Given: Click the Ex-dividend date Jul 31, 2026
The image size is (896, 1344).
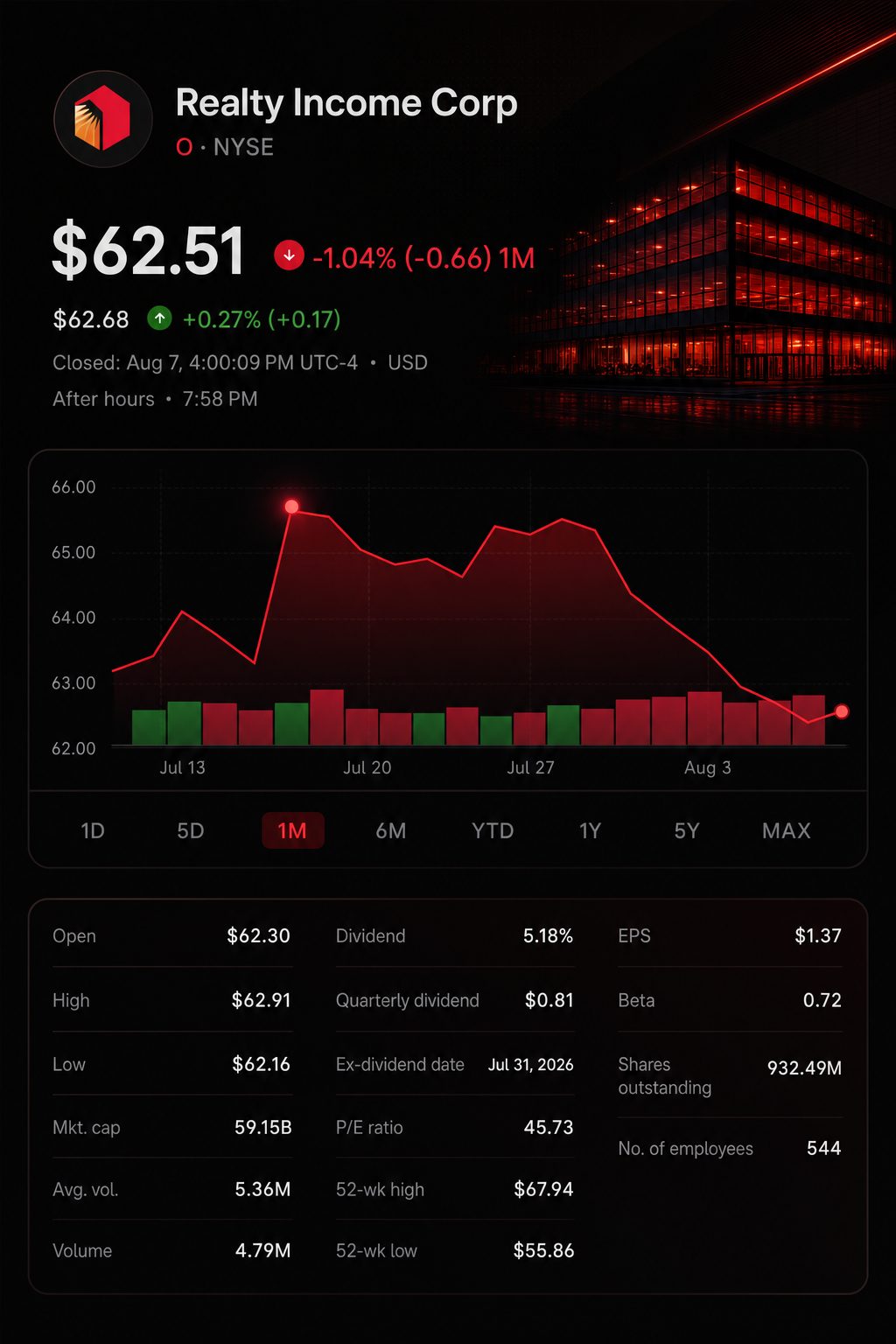Looking at the screenshot, I should (x=530, y=1064).
